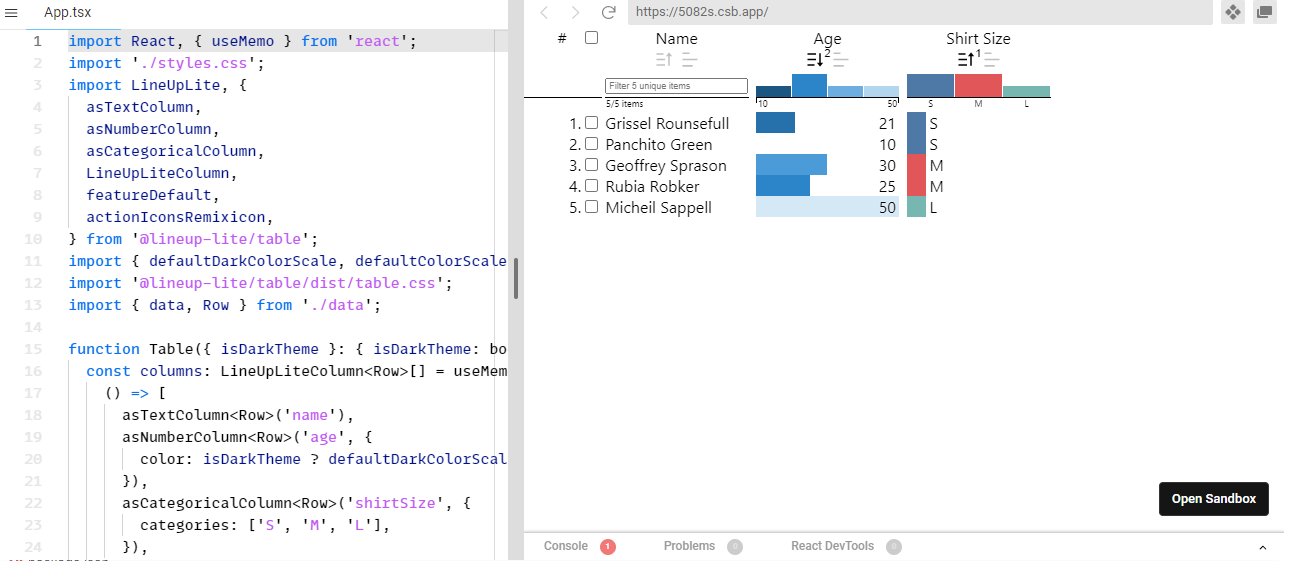This screenshot has width=1291, height=573.
Task: Open preview in new window icon
Action: (1265, 13)
